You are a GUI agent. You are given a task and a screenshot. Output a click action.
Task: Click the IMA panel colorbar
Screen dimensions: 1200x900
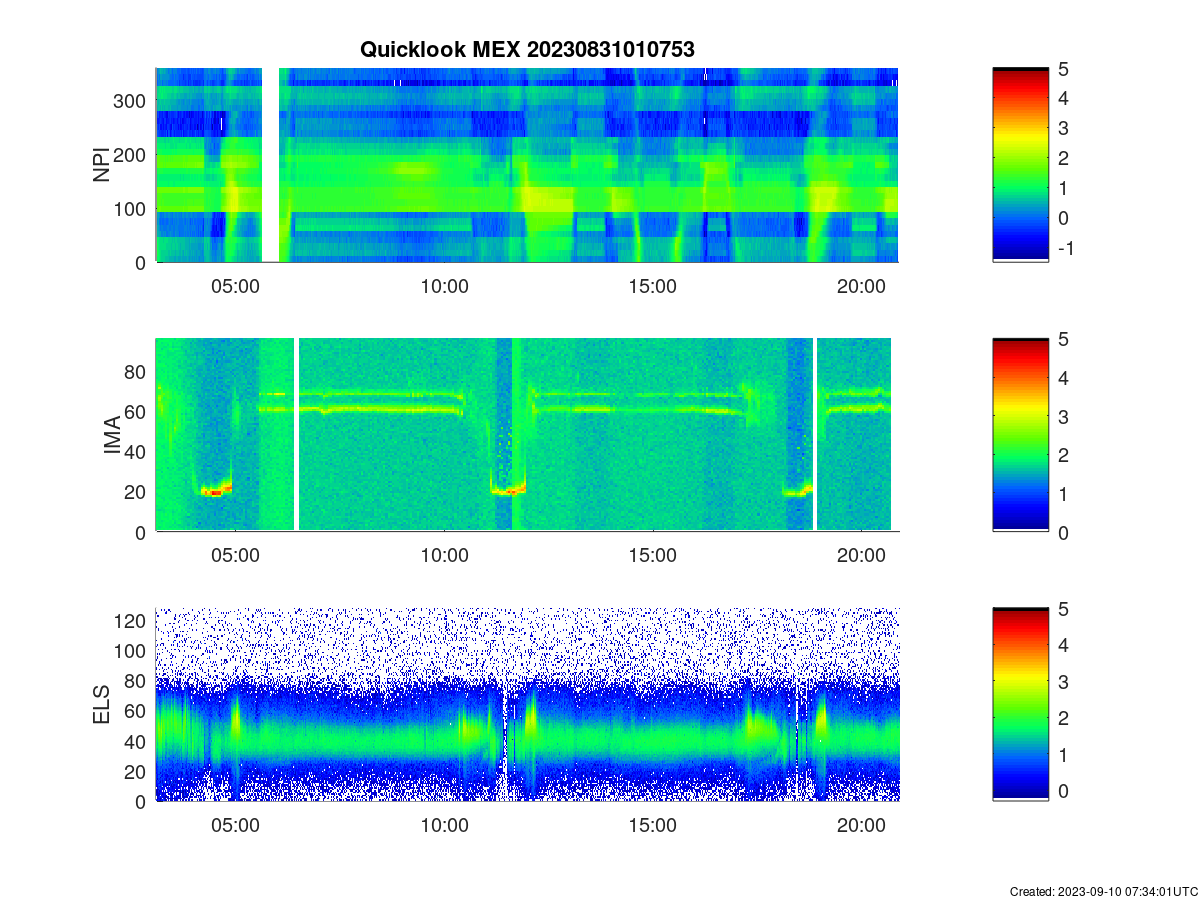click(1020, 435)
